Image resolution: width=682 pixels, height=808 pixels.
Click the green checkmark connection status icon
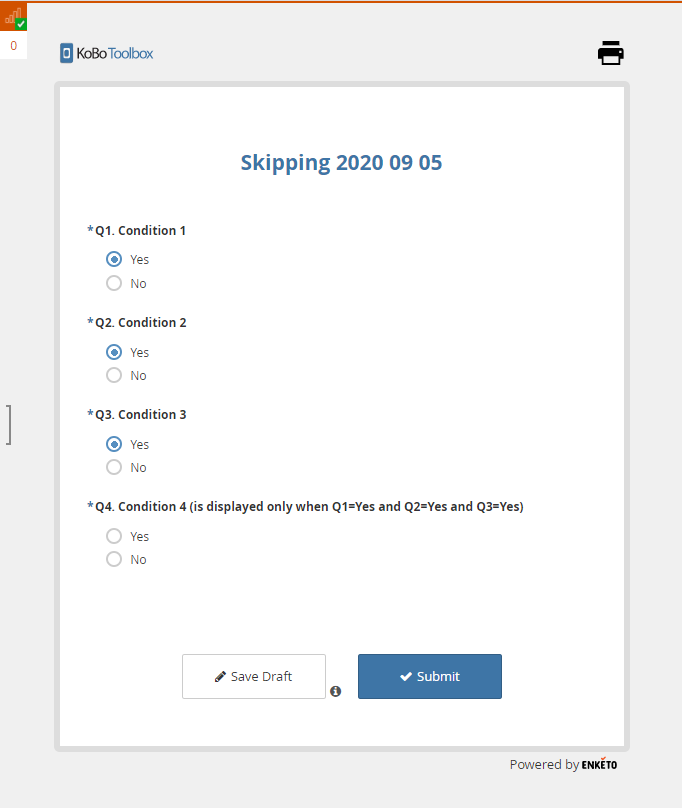[22, 23]
